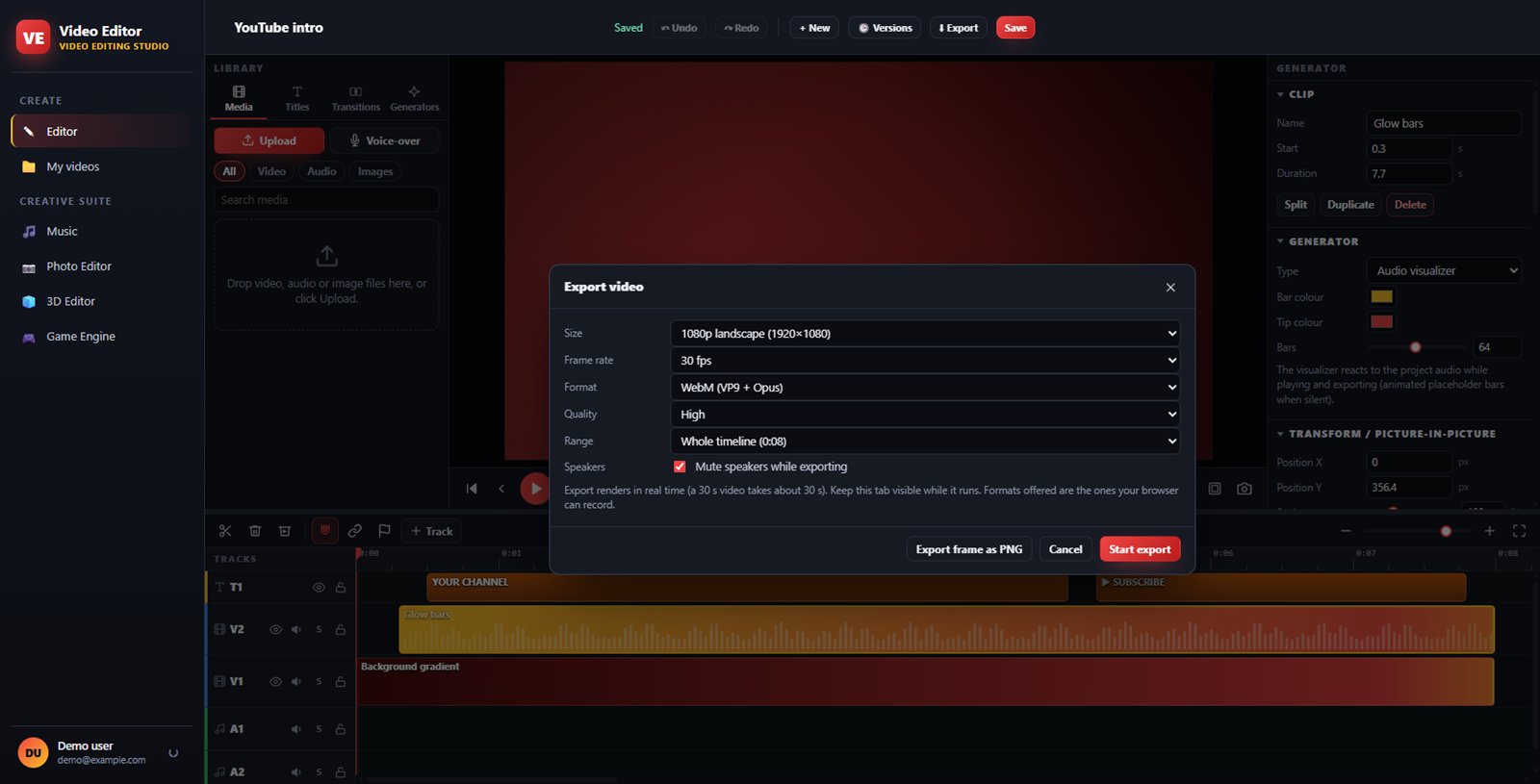Open My videos folder in sidebar
This screenshot has height=784, width=1540.
click(102, 166)
